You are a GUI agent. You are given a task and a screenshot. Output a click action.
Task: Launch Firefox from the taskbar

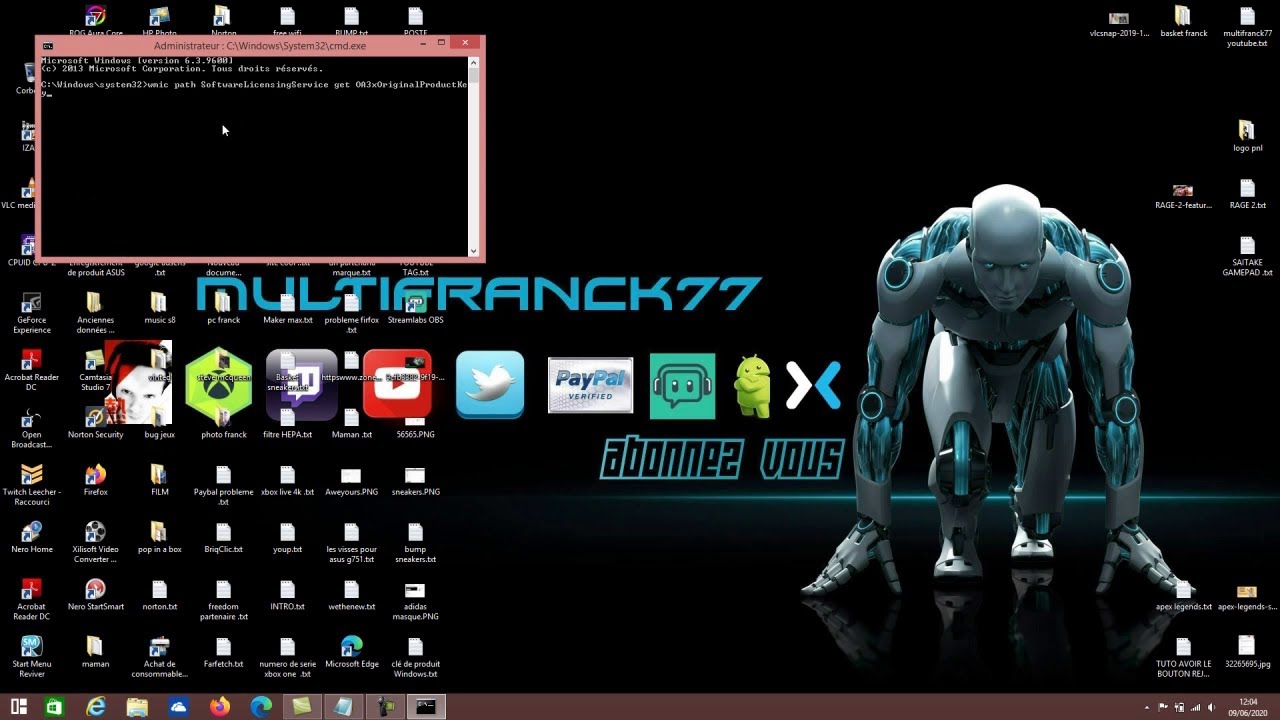(x=220, y=707)
